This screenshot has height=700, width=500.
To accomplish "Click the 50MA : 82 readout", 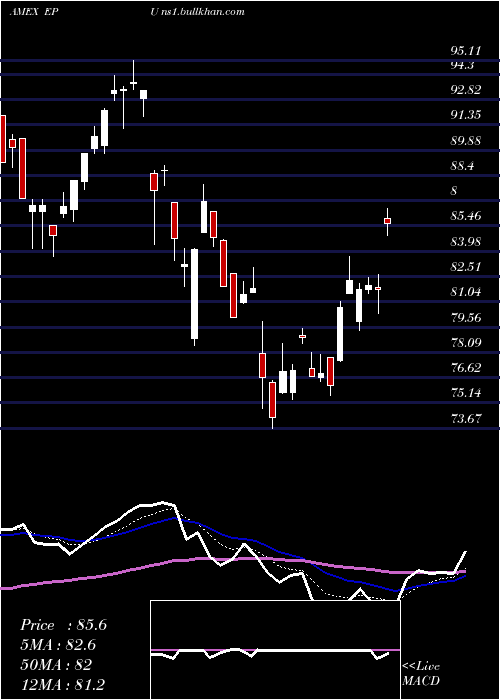I will coord(56,665).
